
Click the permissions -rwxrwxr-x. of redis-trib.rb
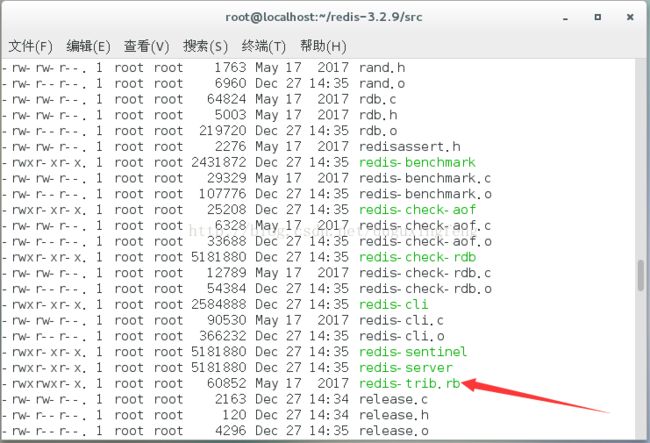(x=44, y=383)
